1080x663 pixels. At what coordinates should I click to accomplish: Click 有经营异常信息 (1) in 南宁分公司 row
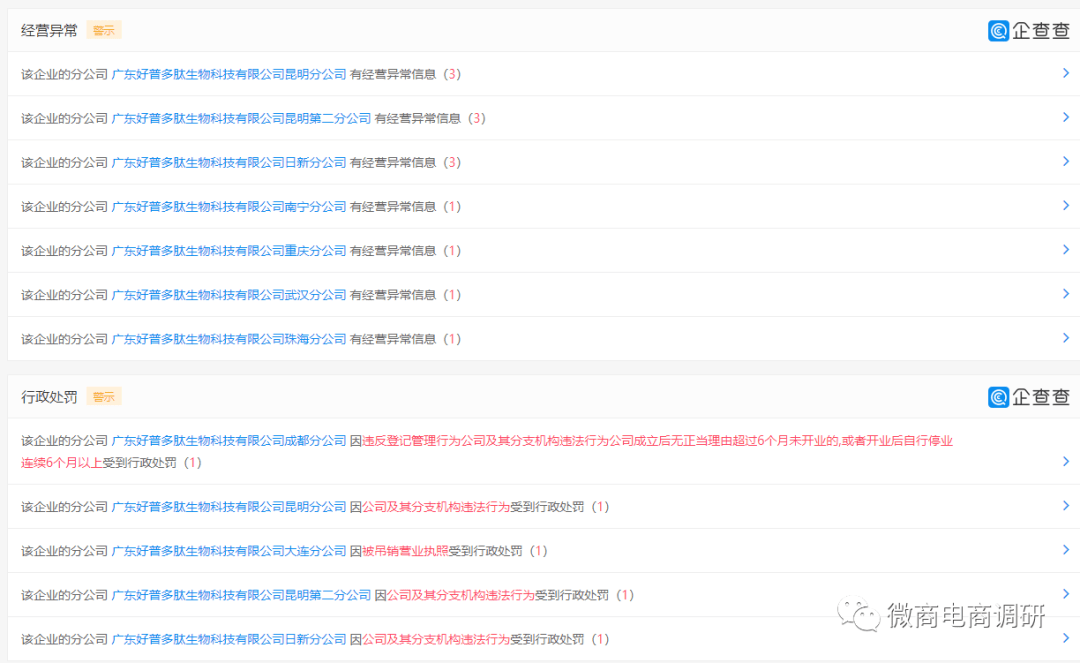[406, 206]
